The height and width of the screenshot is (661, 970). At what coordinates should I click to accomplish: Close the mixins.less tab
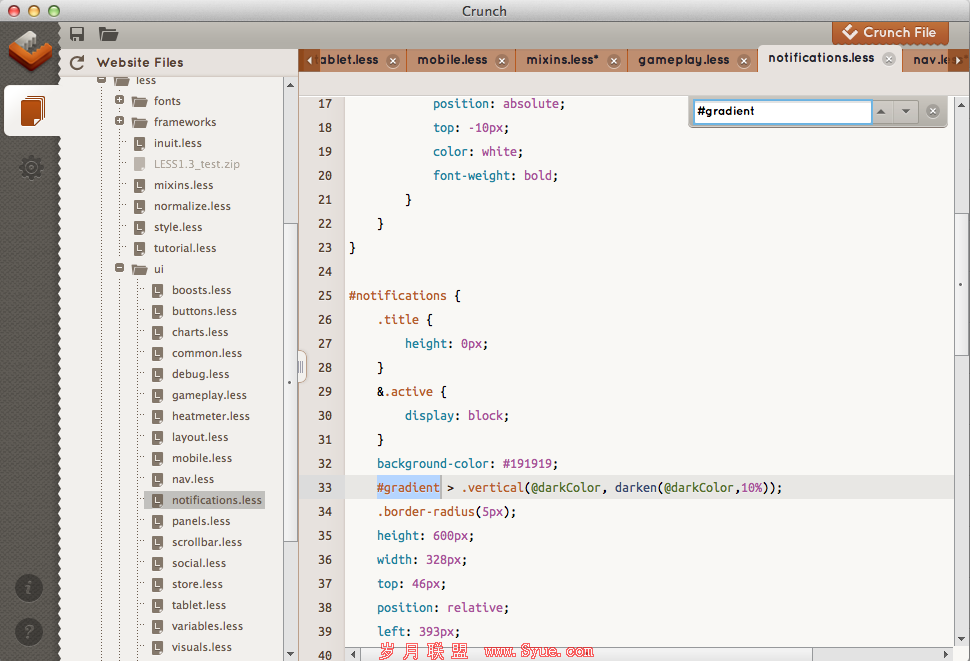[614, 61]
